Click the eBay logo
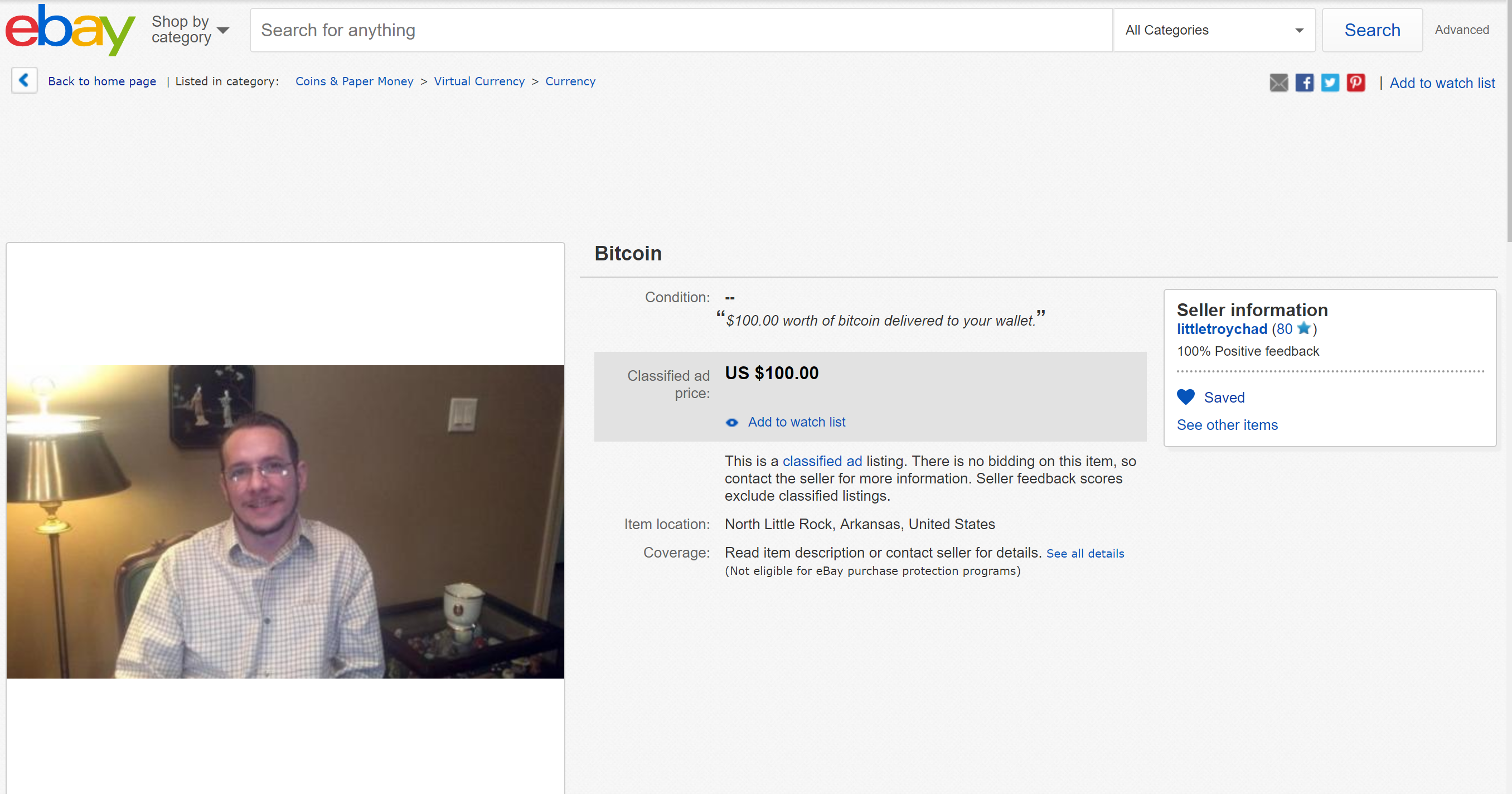The height and width of the screenshot is (794, 1512). [70, 31]
